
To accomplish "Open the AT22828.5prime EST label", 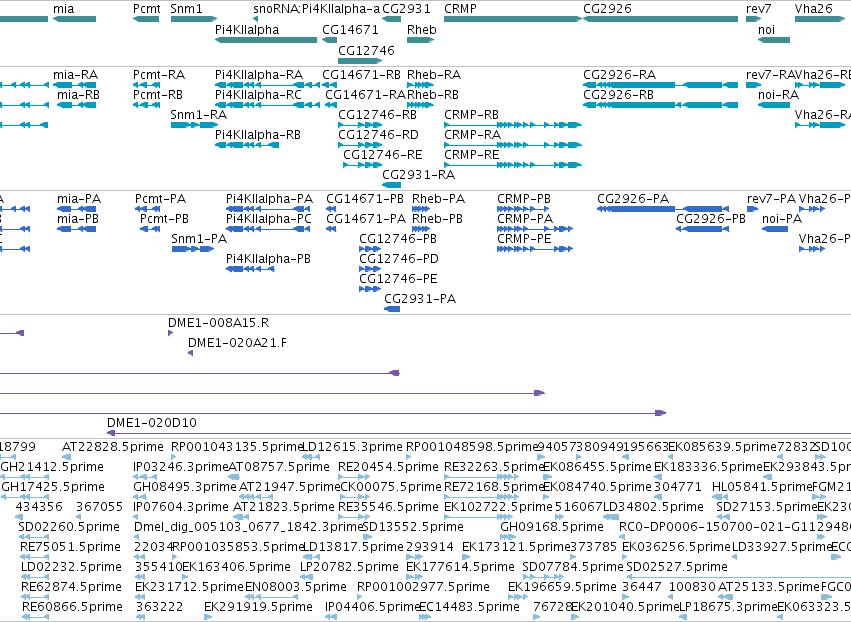I will click(113, 447).
